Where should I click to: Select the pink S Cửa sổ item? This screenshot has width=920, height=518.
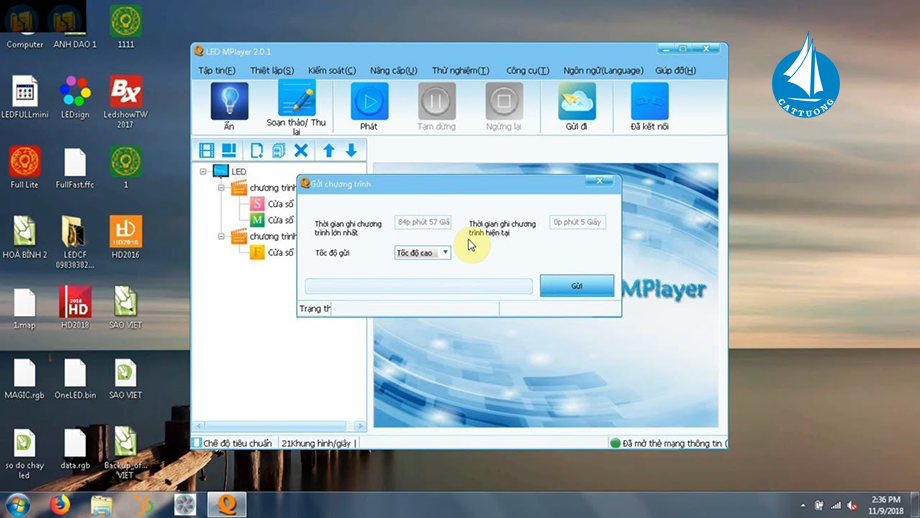point(272,204)
